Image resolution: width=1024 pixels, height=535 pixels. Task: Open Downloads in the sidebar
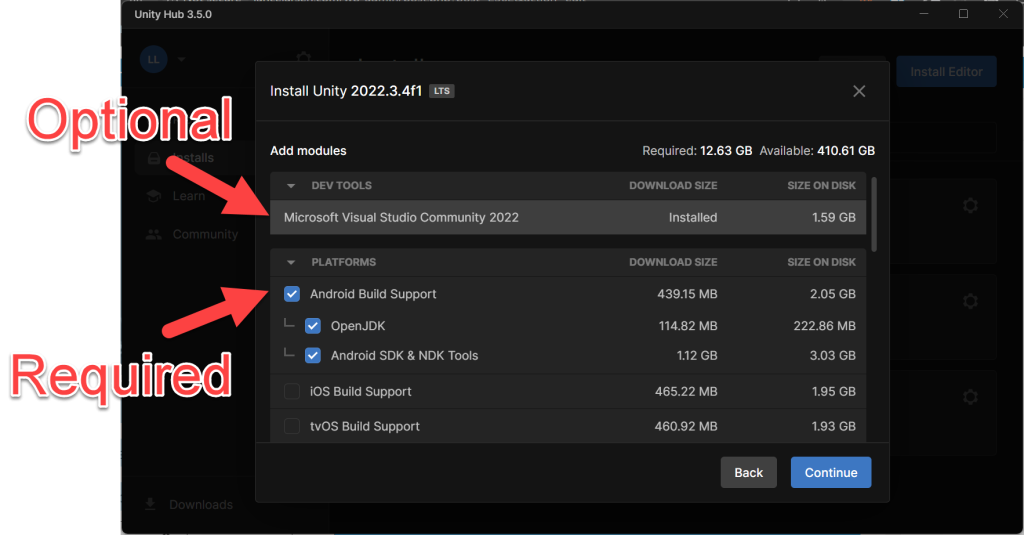coord(200,504)
